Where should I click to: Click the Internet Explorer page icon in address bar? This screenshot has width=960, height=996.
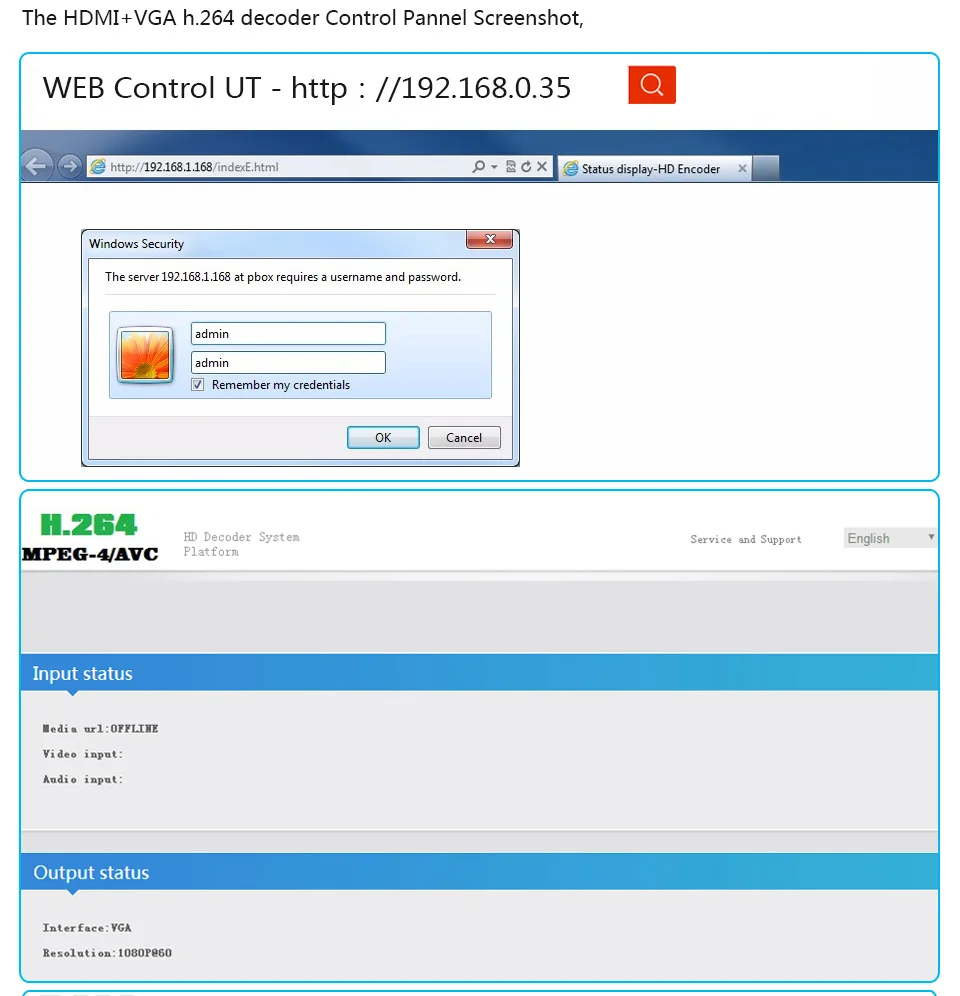pos(98,167)
